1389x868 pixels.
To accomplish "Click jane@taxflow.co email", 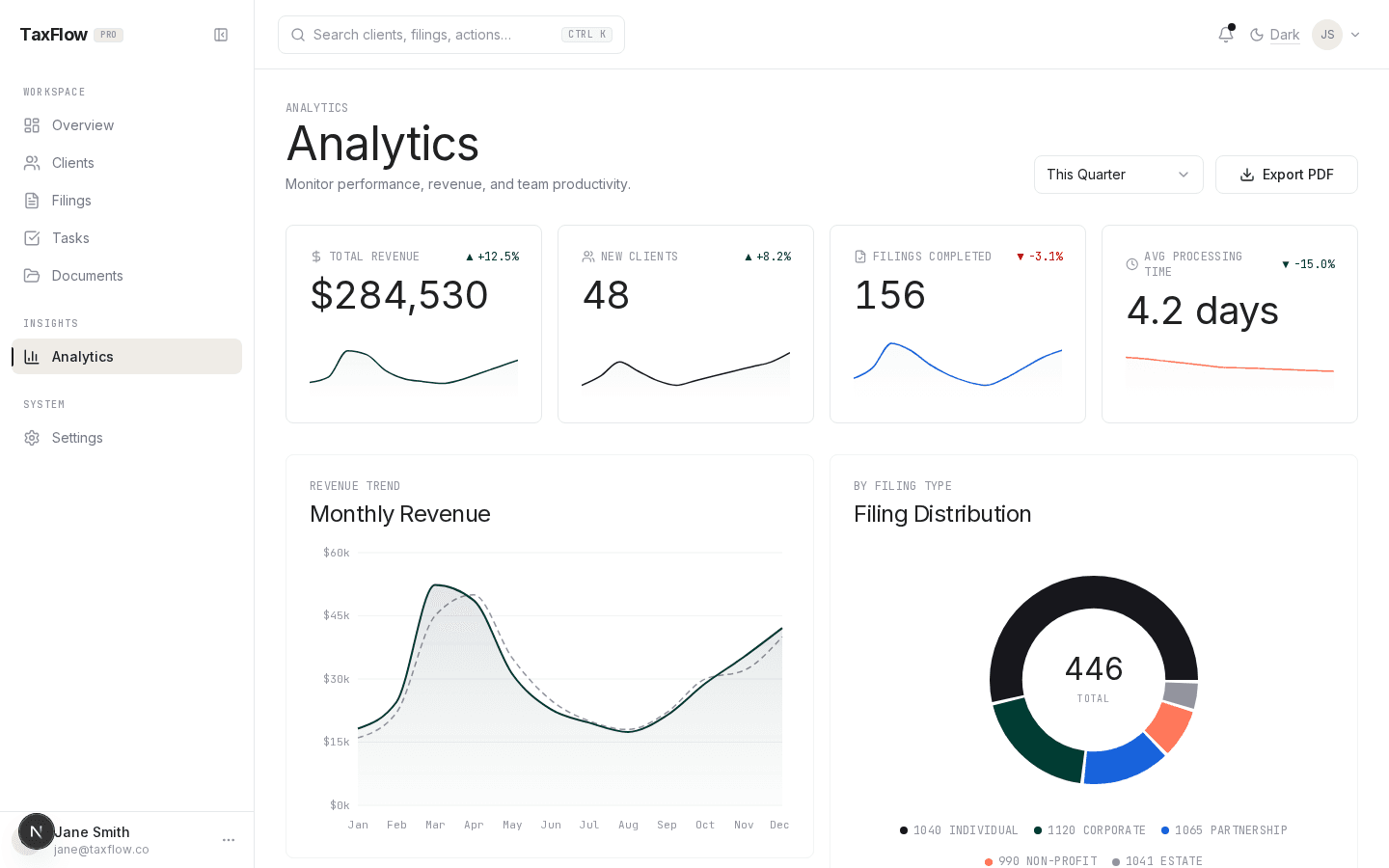I will (101, 850).
